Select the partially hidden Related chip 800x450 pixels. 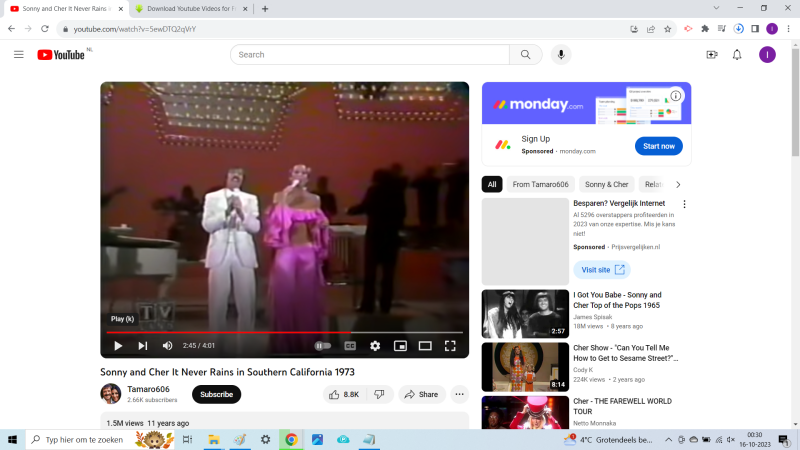click(654, 184)
